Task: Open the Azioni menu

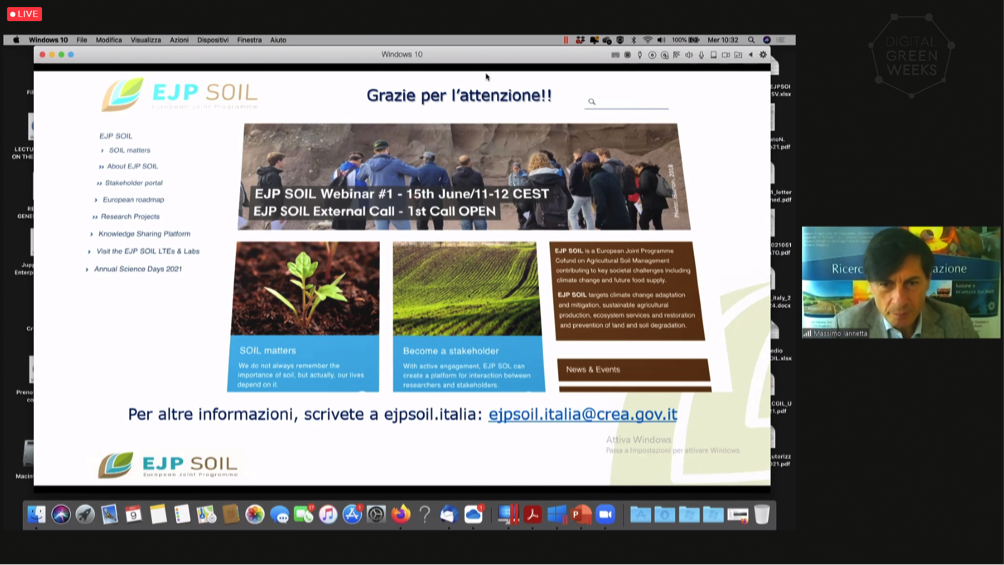Action: [x=179, y=40]
